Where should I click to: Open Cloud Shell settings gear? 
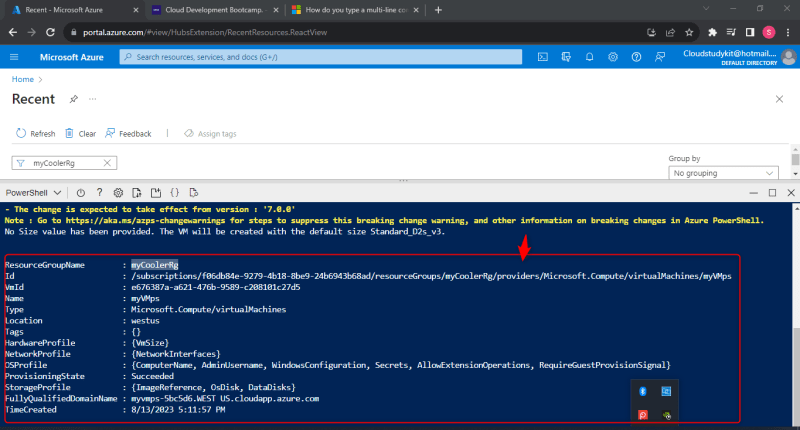(x=118, y=193)
